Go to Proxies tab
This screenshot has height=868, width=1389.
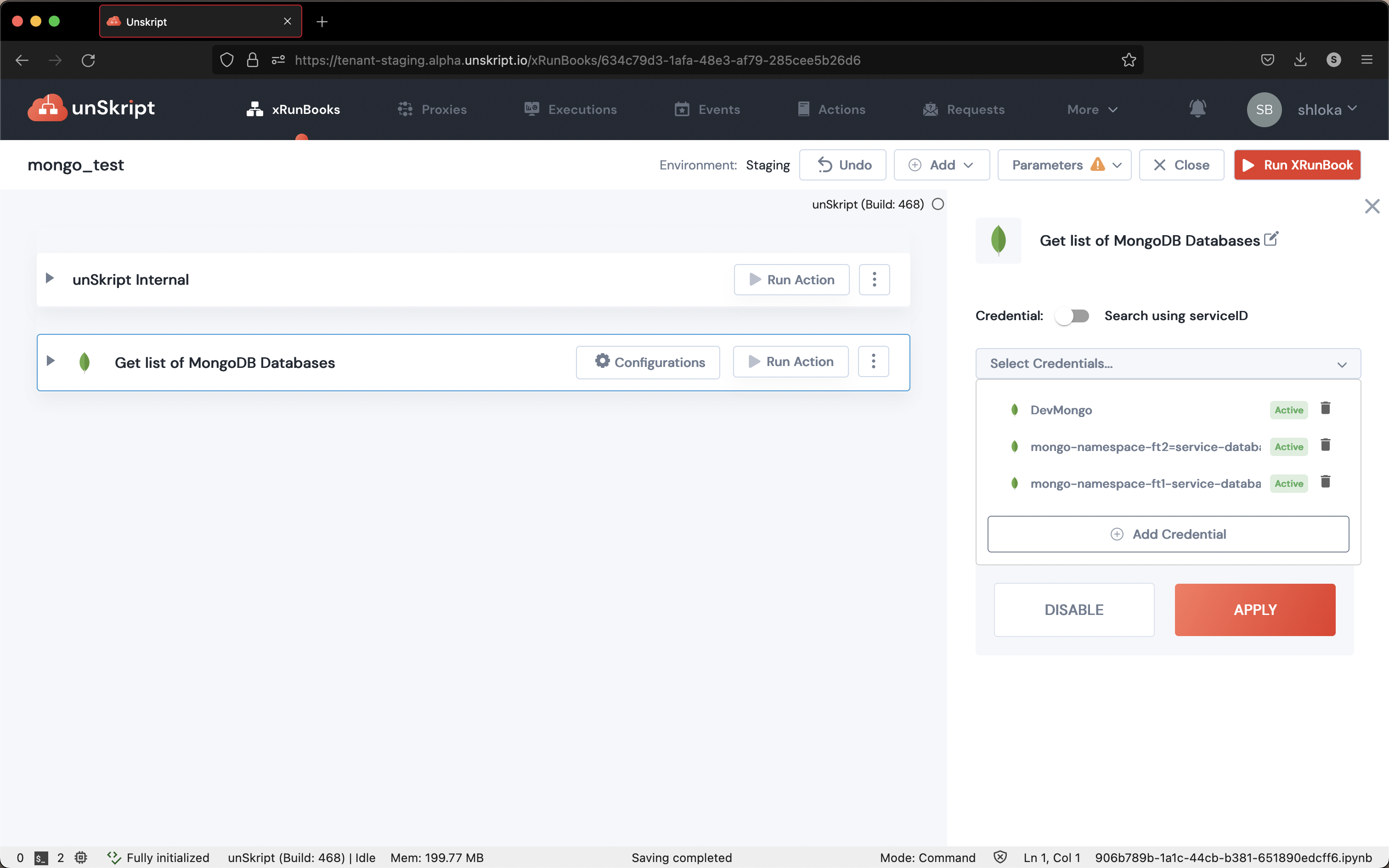pos(432,109)
